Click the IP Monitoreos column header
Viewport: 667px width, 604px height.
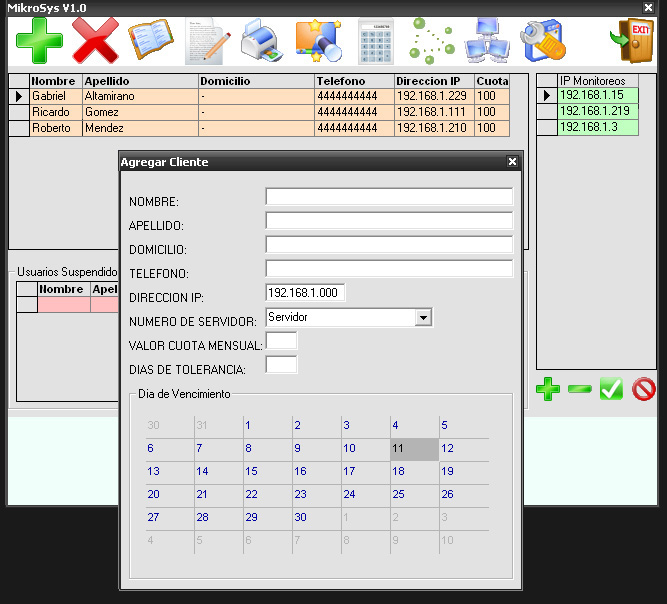pyautogui.click(x=598, y=80)
